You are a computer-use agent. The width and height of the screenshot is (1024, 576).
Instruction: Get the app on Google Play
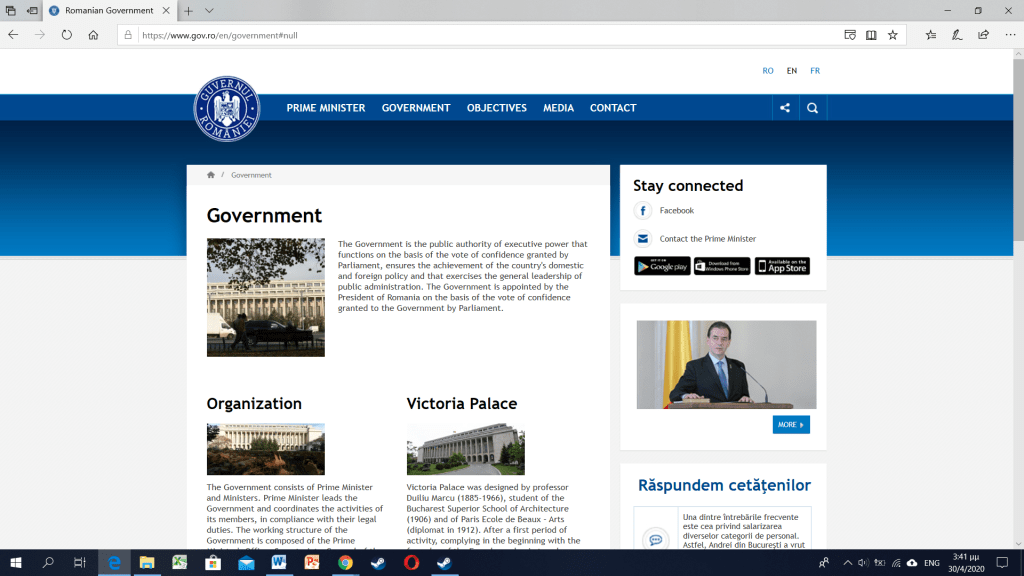click(x=662, y=266)
